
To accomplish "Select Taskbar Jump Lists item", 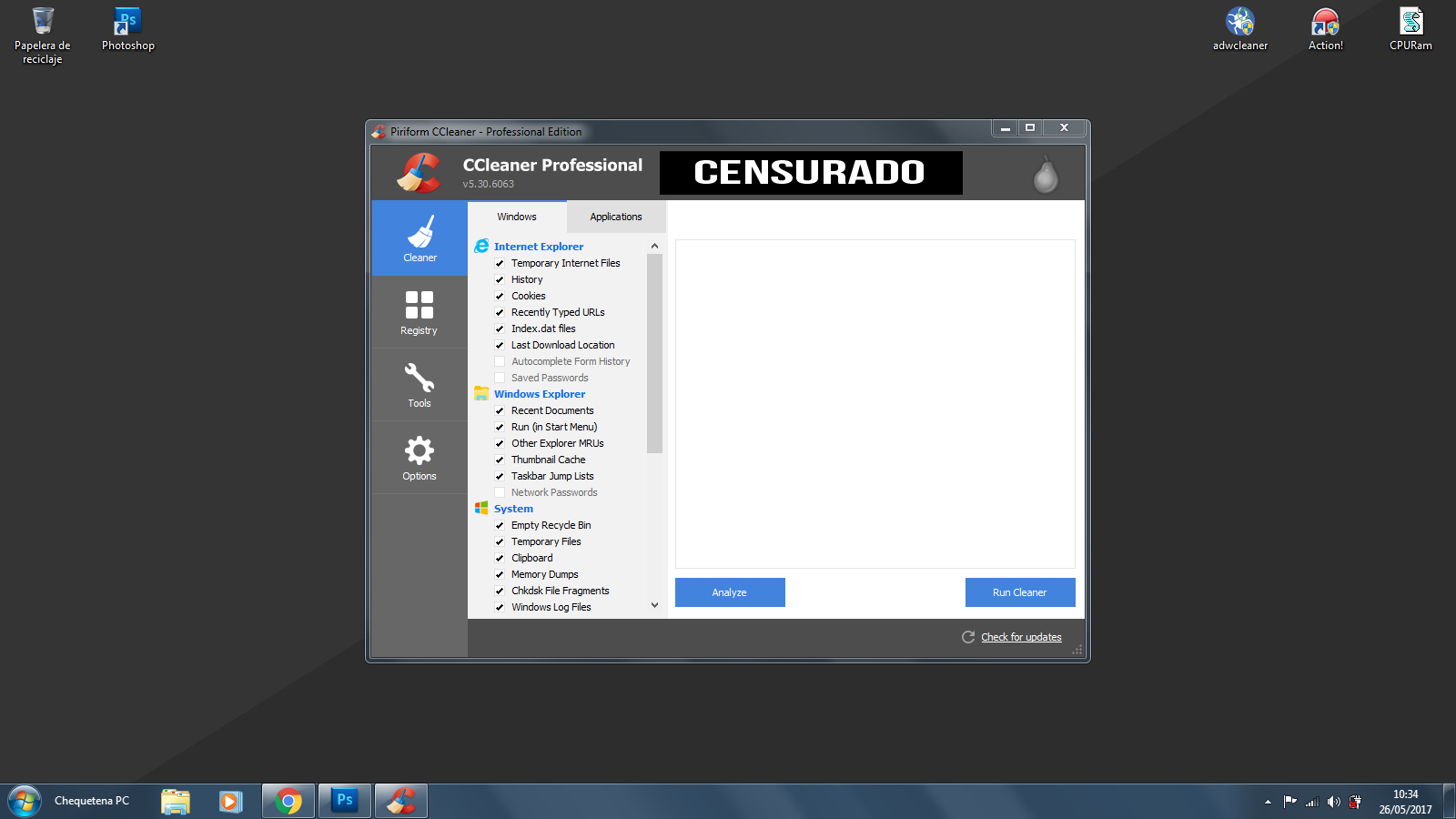I will coord(552,476).
